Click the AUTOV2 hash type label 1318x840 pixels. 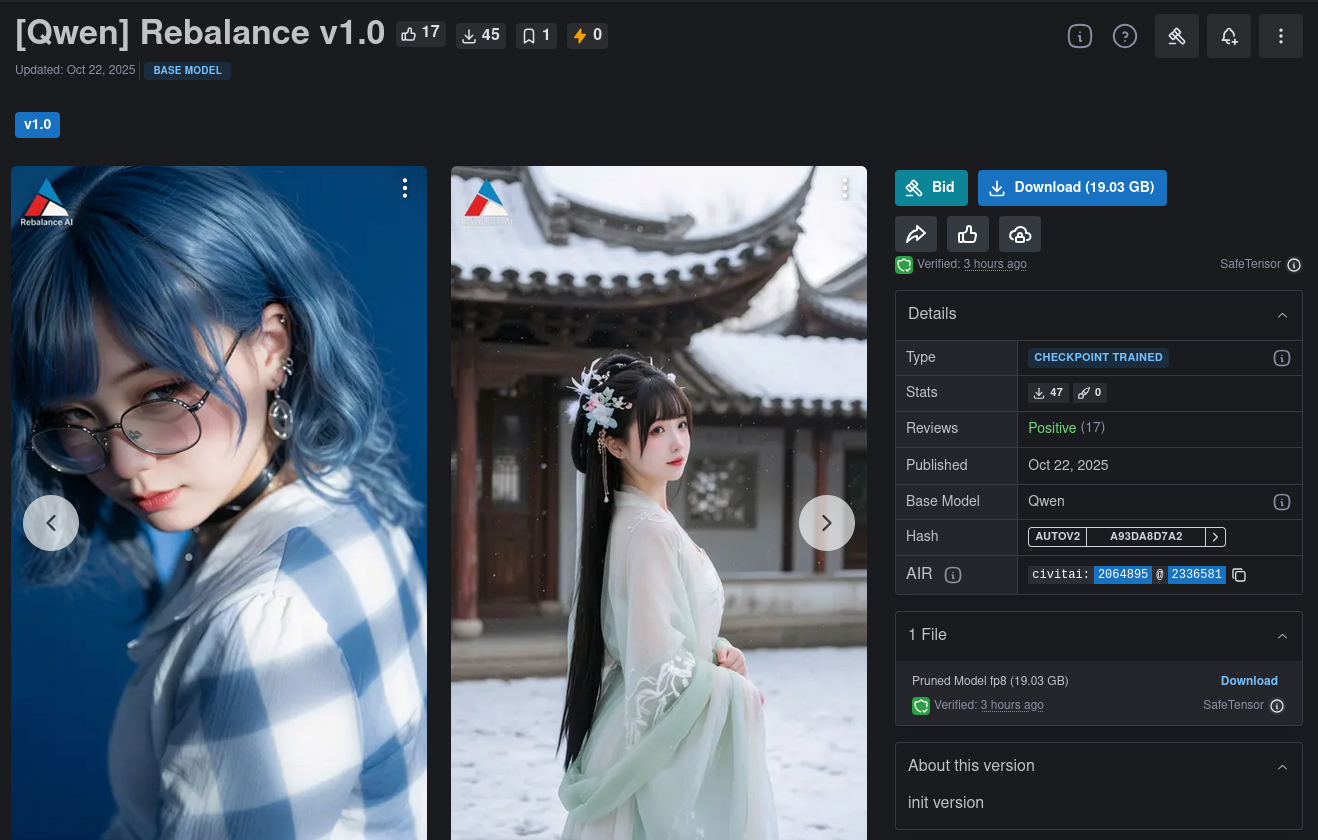[1057, 537]
